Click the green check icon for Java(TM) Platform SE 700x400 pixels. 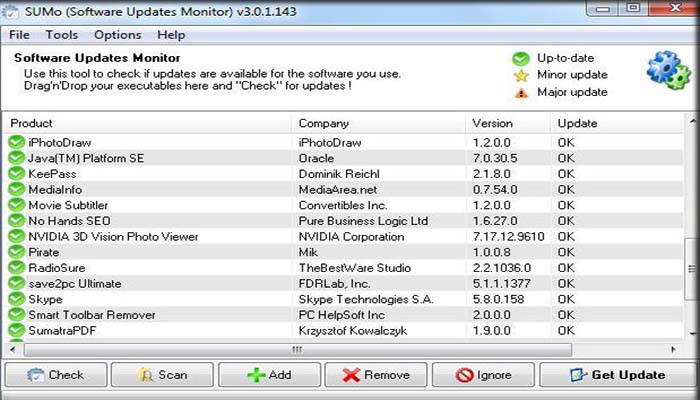[17, 158]
